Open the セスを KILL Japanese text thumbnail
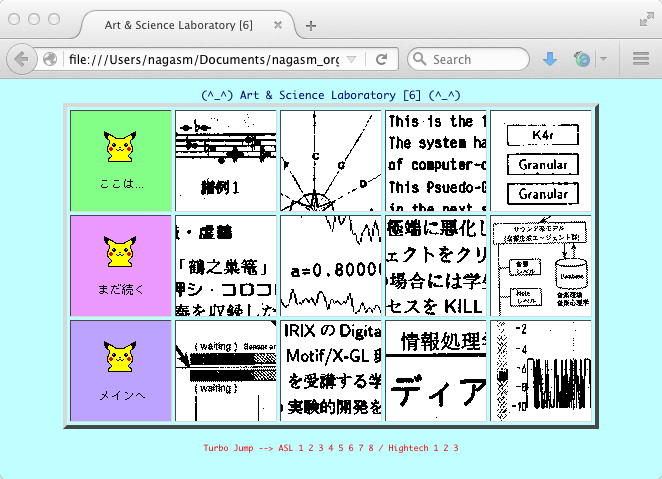 pyautogui.click(x=436, y=266)
